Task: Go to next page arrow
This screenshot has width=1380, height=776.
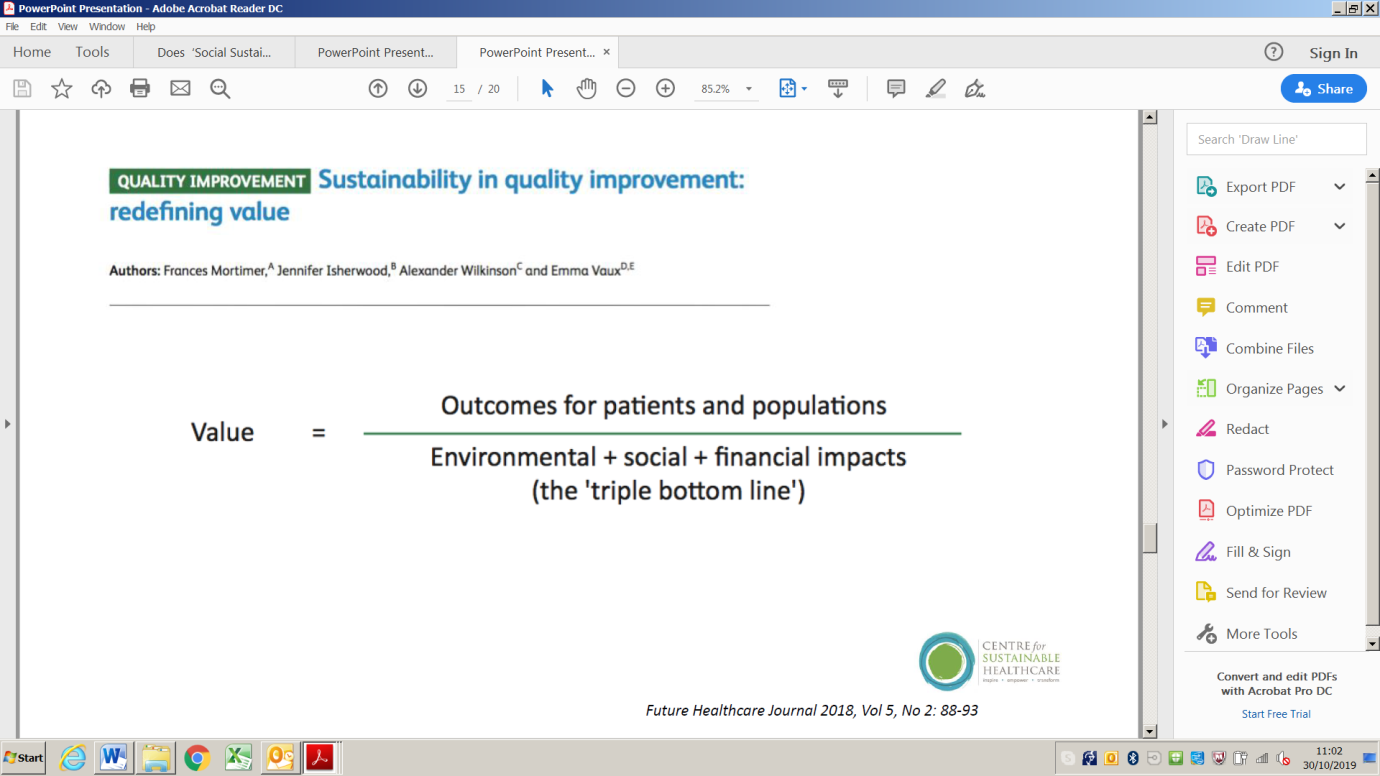Action: coord(418,89)
